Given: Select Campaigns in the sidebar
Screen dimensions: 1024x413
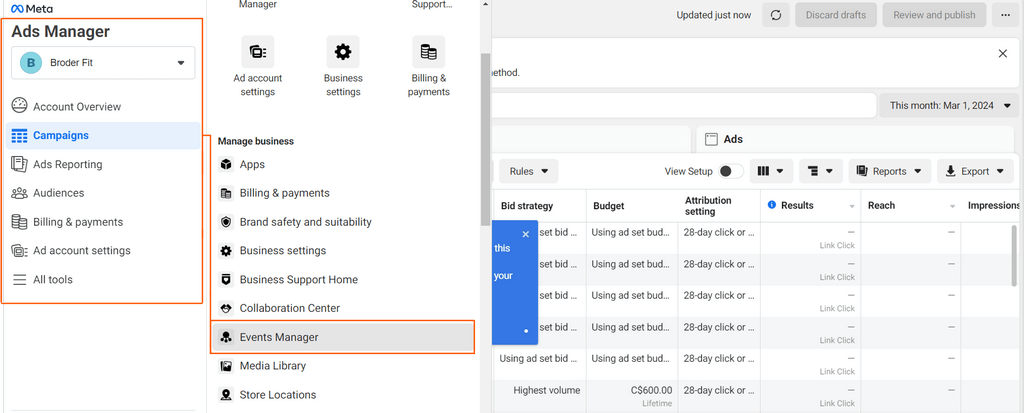Looking at the screenshot, I should click(103, 135).
